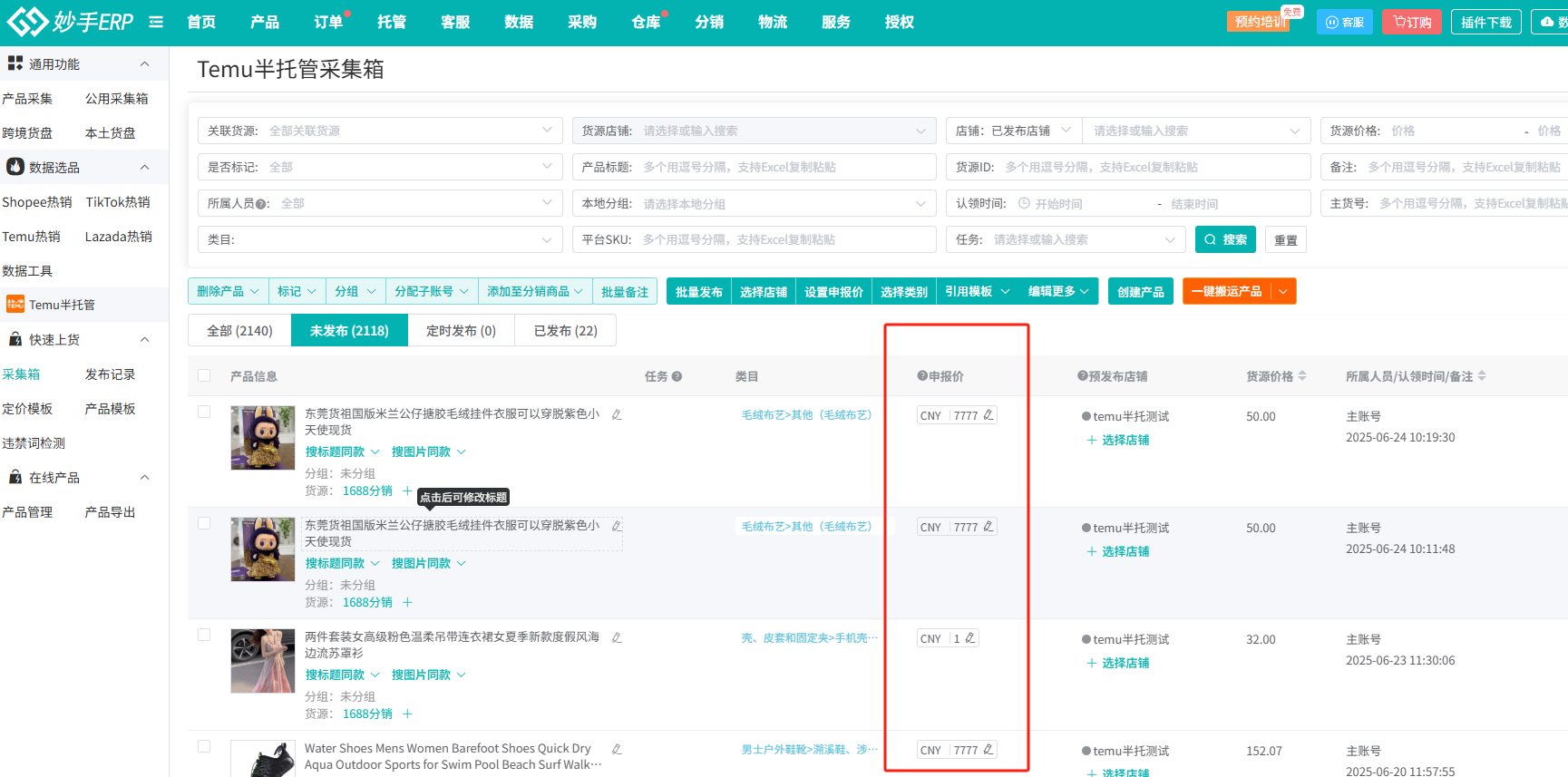
Task: Click the 重置 button
Action: pyautogui.click(x=1285, y=239)
